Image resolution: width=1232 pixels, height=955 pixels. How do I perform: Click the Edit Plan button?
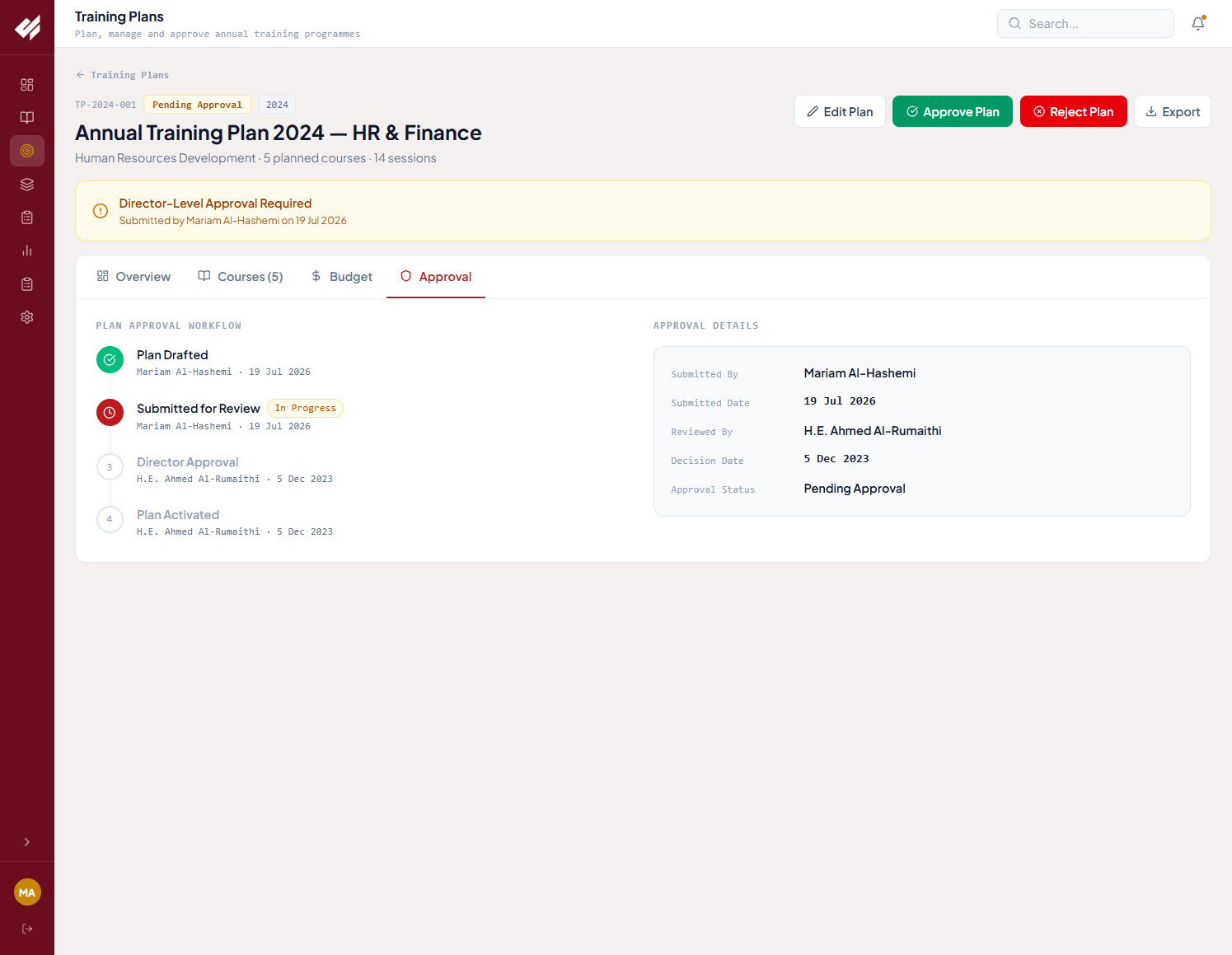(x=840, y=112)
